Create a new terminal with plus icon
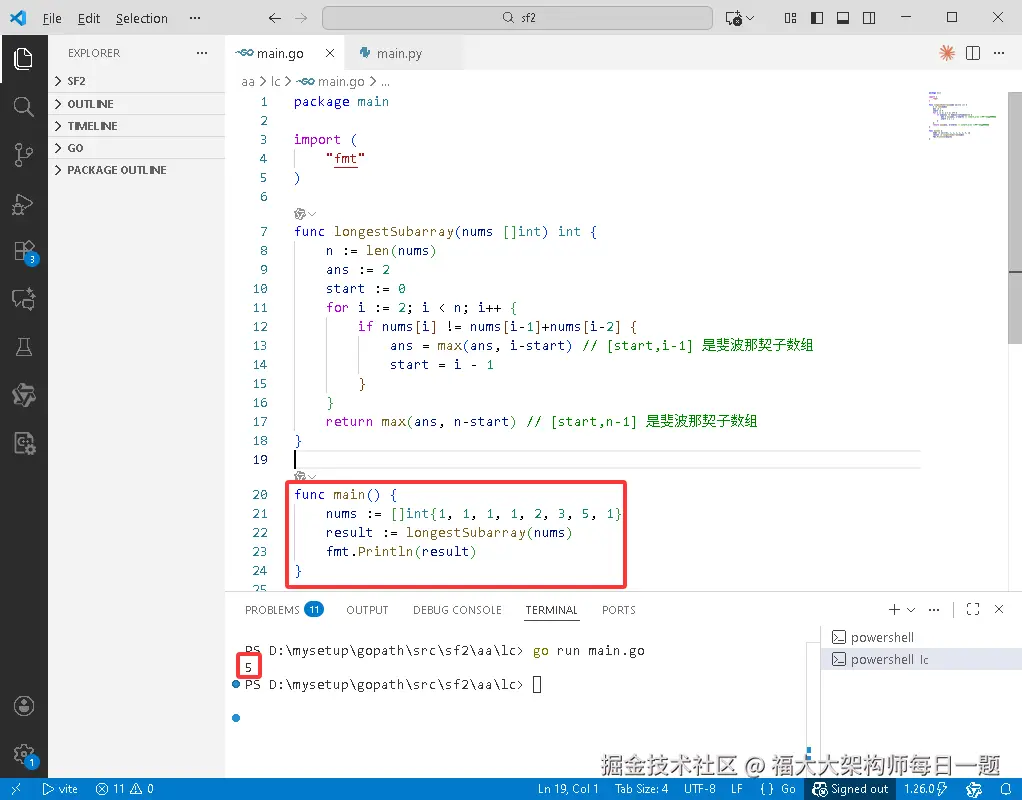Viewport: 1022px width, 800px height. coord(894,609)
